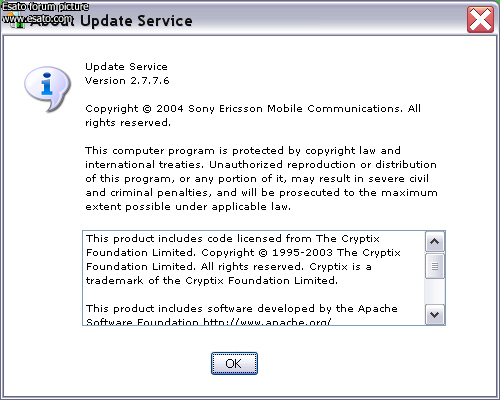Image resolution: width=500 pixels, height=400 pixels.
Task: Confirm the dialog with the OK button
Action: [234, 363]
